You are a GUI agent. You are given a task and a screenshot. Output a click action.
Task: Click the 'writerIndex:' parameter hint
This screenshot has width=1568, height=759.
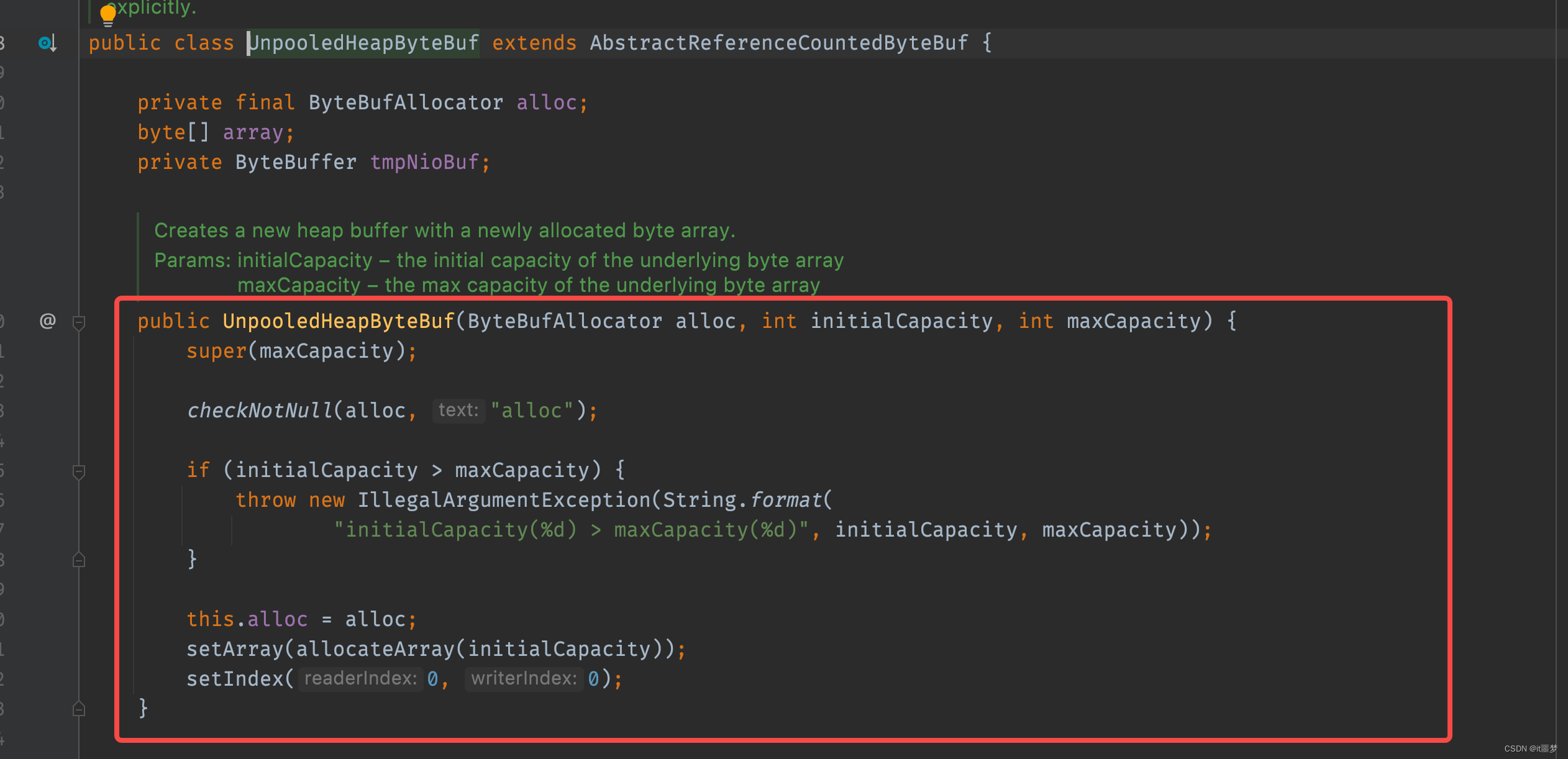tap(524, 678)
